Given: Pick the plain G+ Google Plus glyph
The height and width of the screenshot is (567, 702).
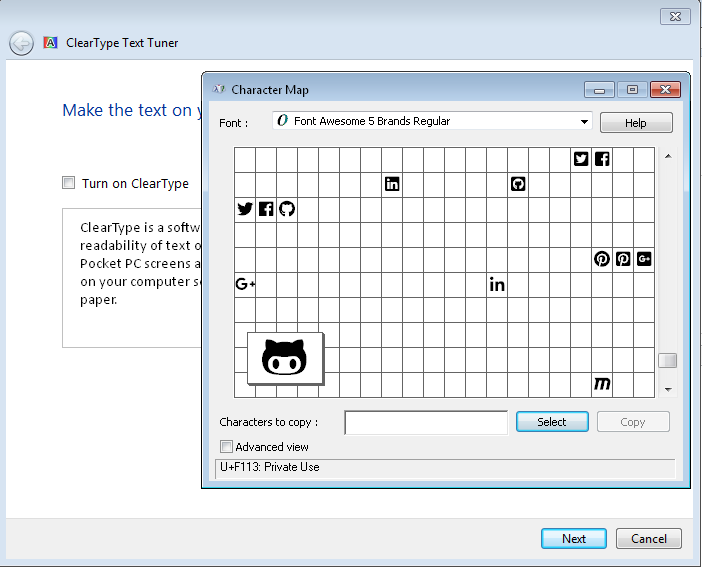Looking at the screenshot, I should [x=245, y=284].
